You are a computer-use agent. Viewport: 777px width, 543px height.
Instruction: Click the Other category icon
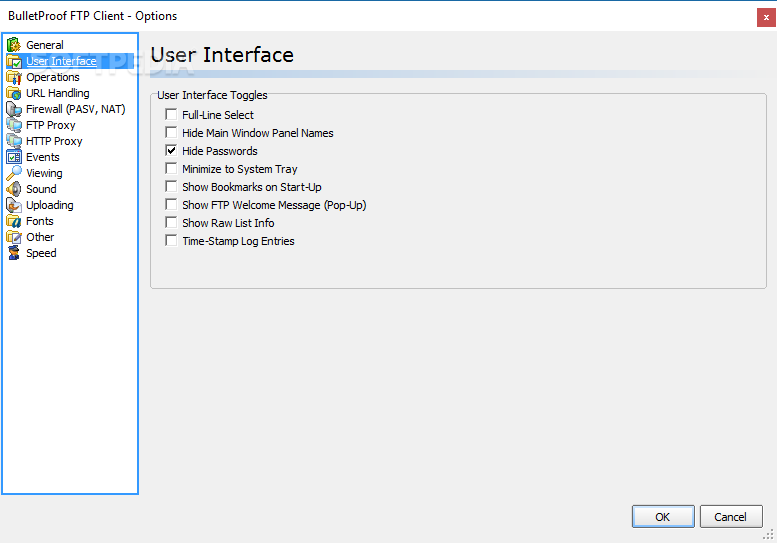[x=14, y=237]
